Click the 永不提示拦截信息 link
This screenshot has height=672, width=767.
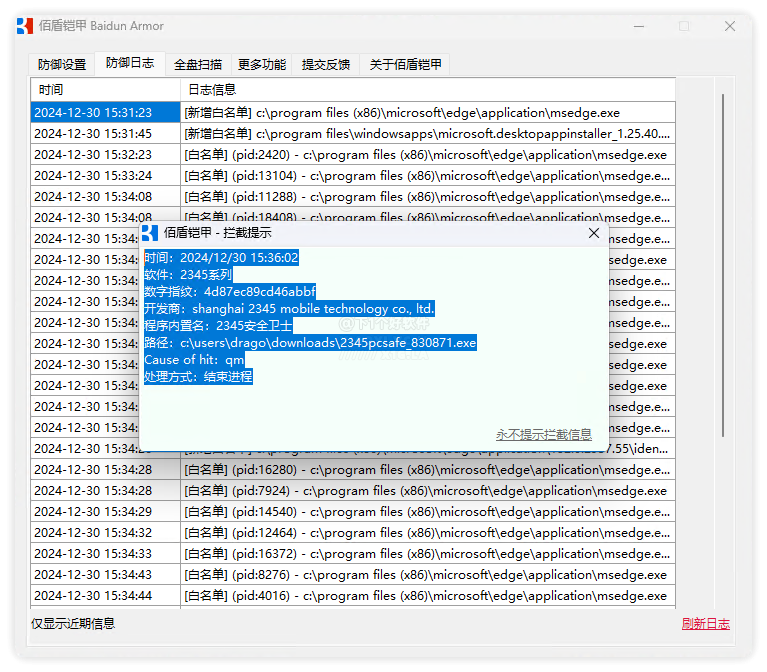tap(543, 434)
